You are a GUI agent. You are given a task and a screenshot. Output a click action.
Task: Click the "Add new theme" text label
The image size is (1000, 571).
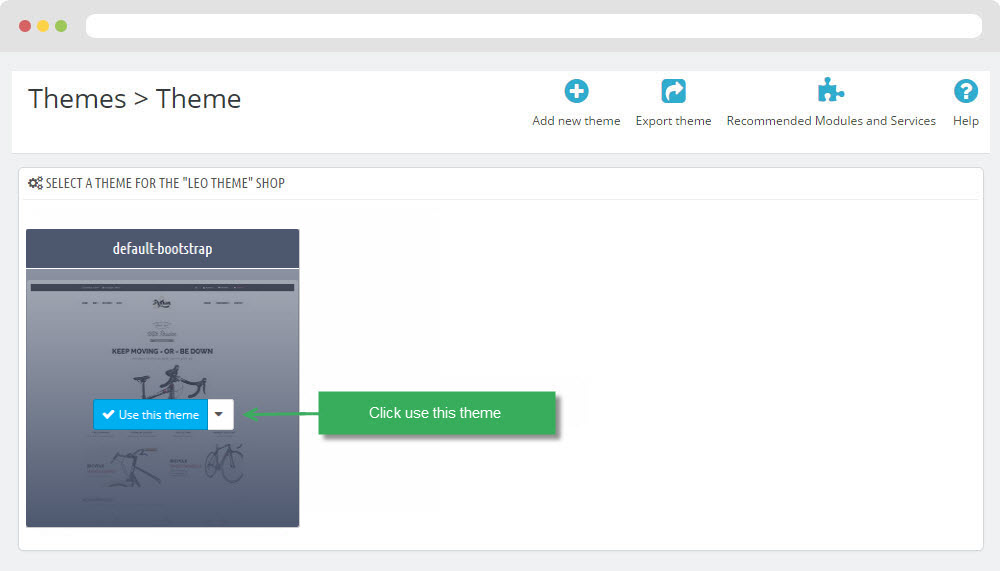[x=576, y=121]
